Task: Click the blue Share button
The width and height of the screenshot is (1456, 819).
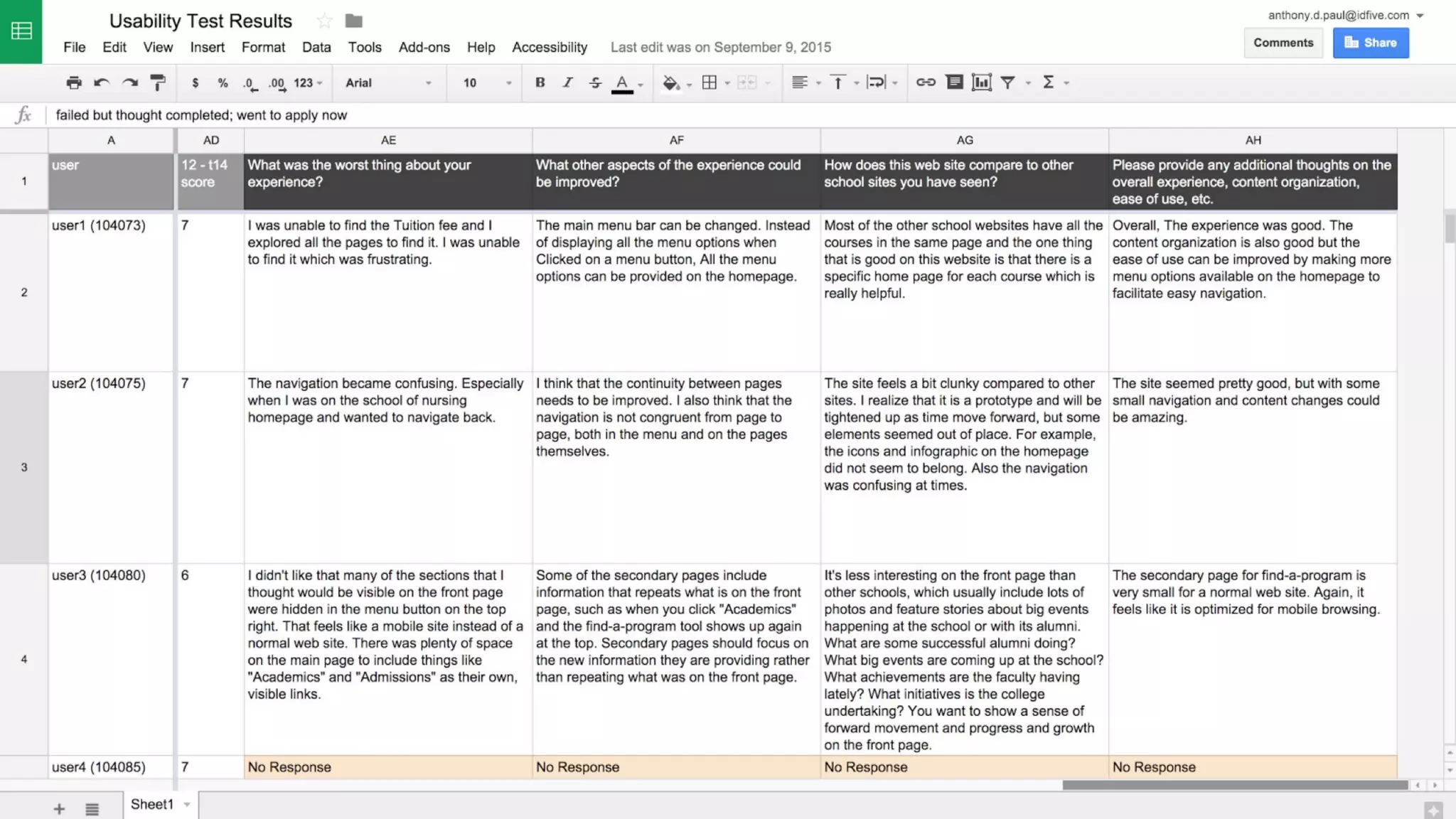Action: coord(1370,43)
